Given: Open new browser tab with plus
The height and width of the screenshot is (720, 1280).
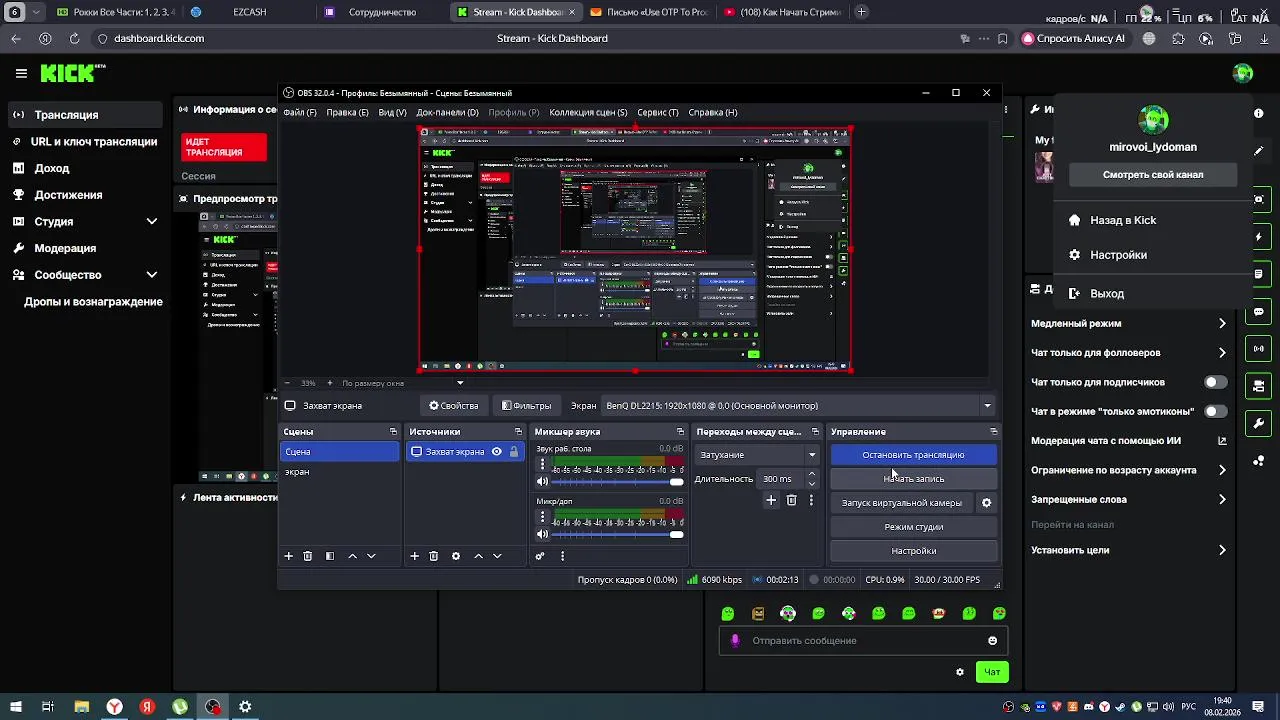Looking at the screenshot, I should 862,12.
